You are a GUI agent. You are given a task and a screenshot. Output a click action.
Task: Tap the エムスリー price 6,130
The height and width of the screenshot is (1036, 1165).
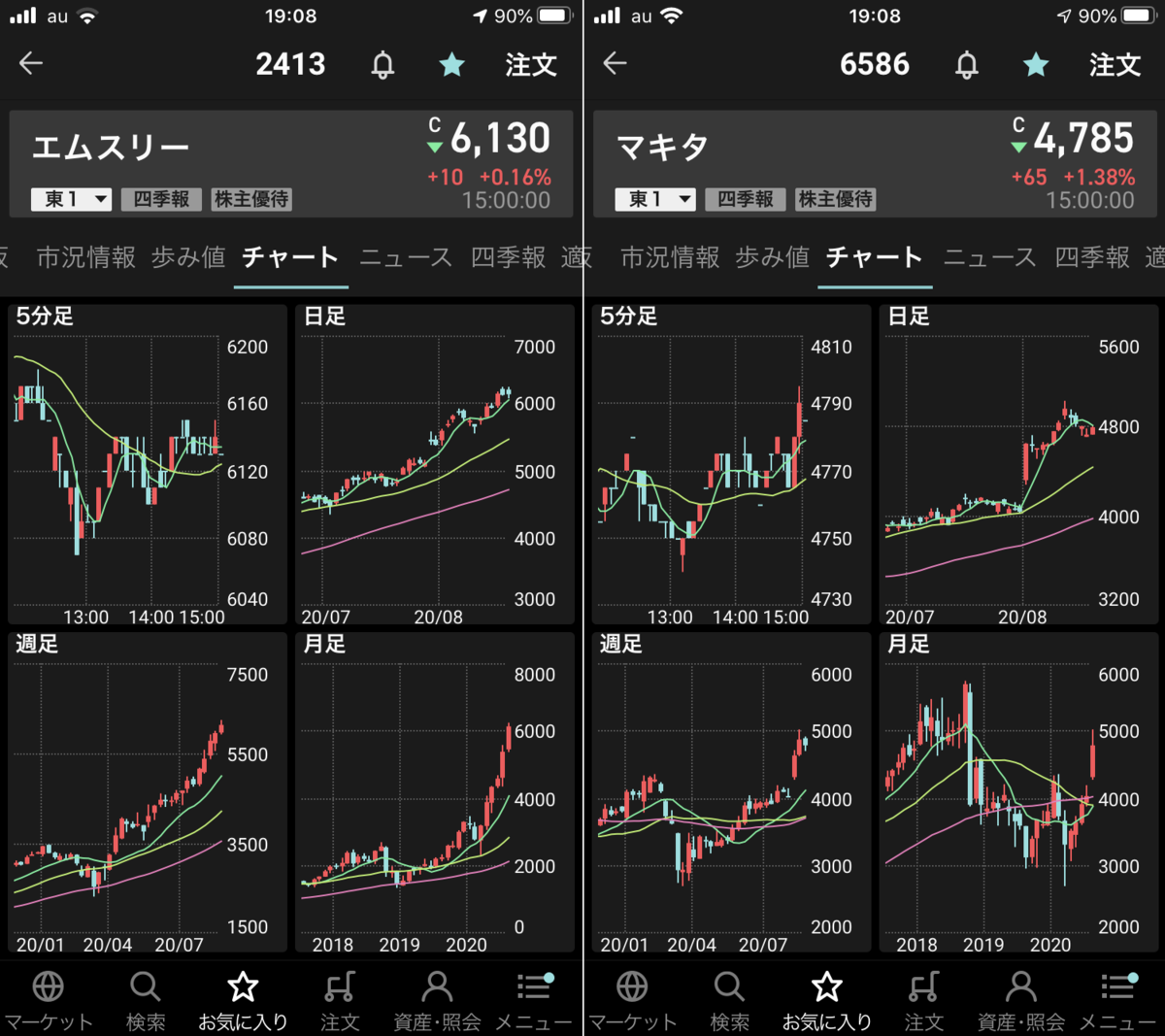(500, 139)
